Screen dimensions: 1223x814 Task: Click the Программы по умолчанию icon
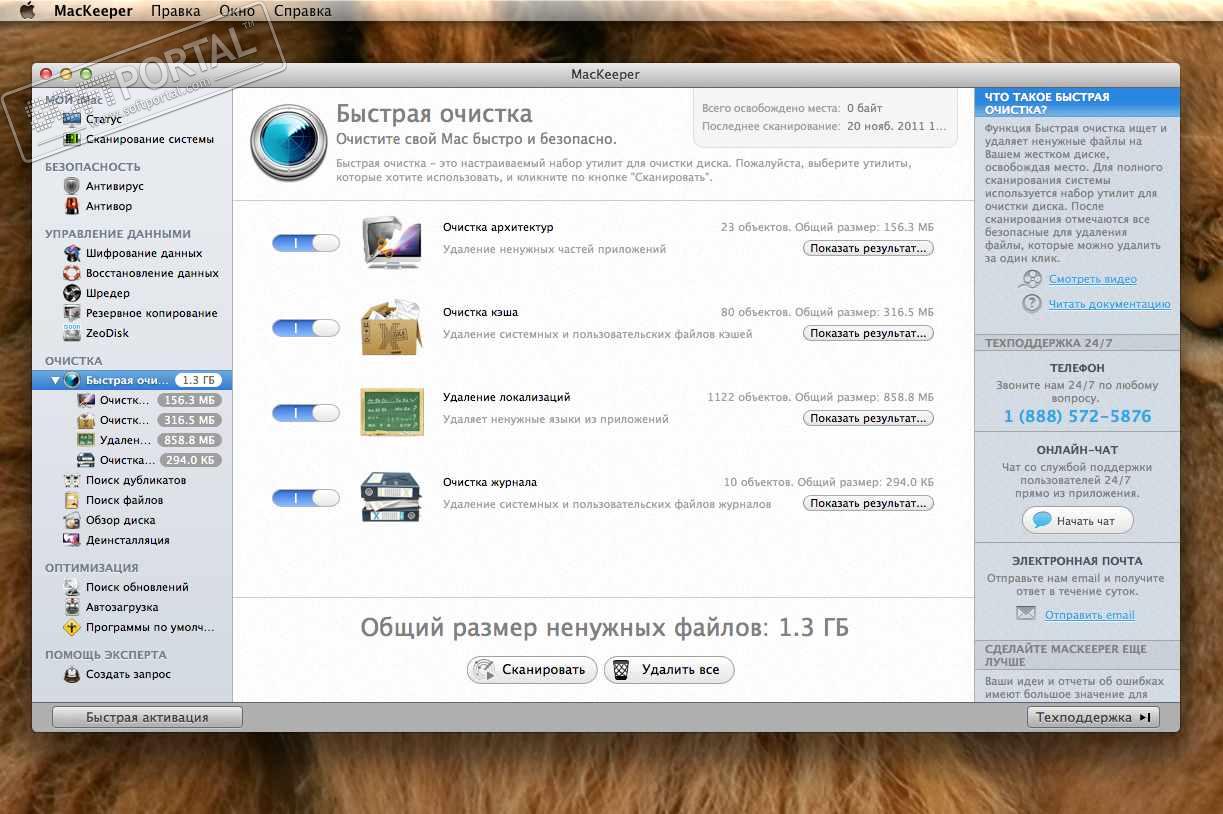(71, 627)
